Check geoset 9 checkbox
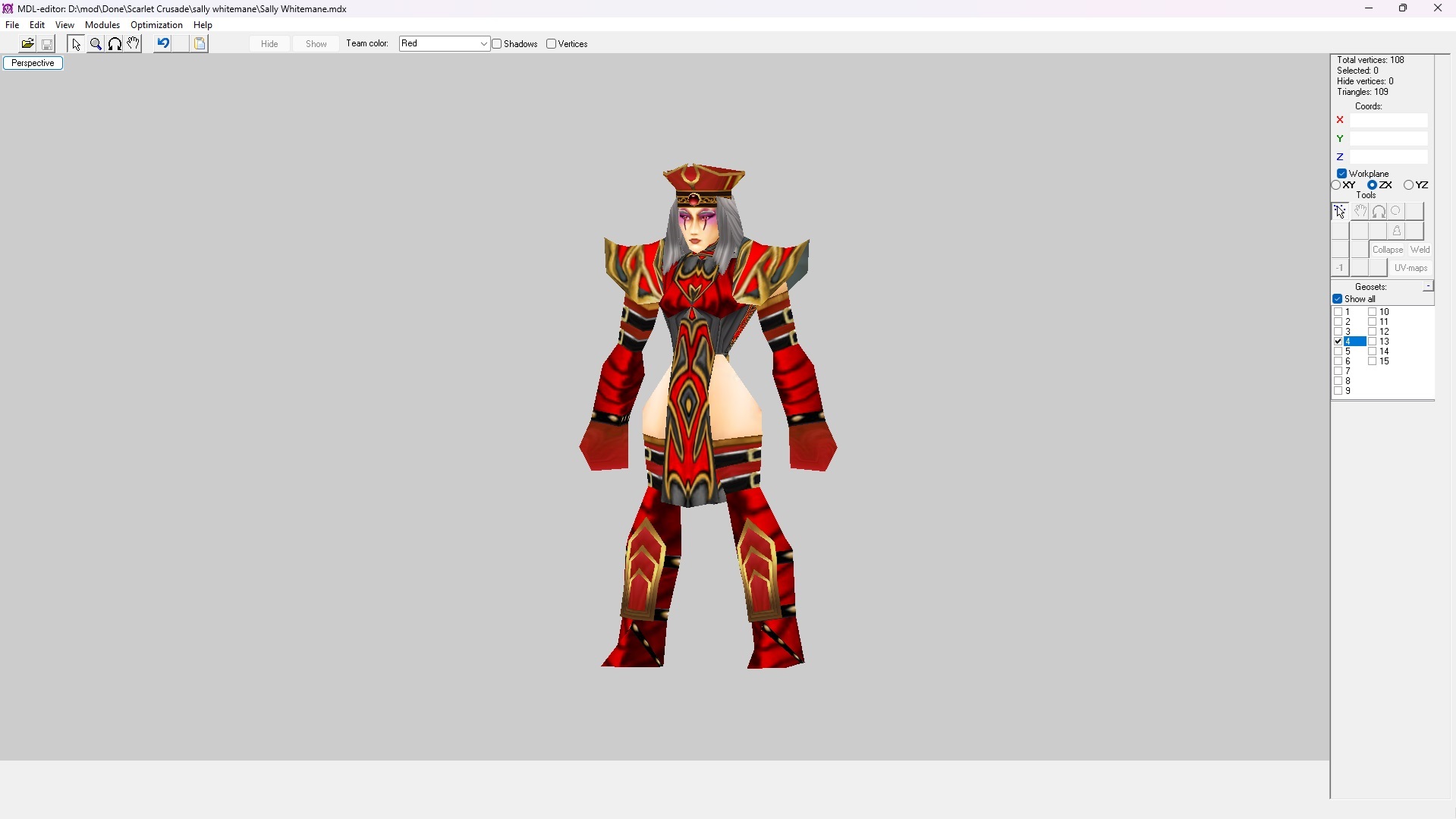 1339,392
